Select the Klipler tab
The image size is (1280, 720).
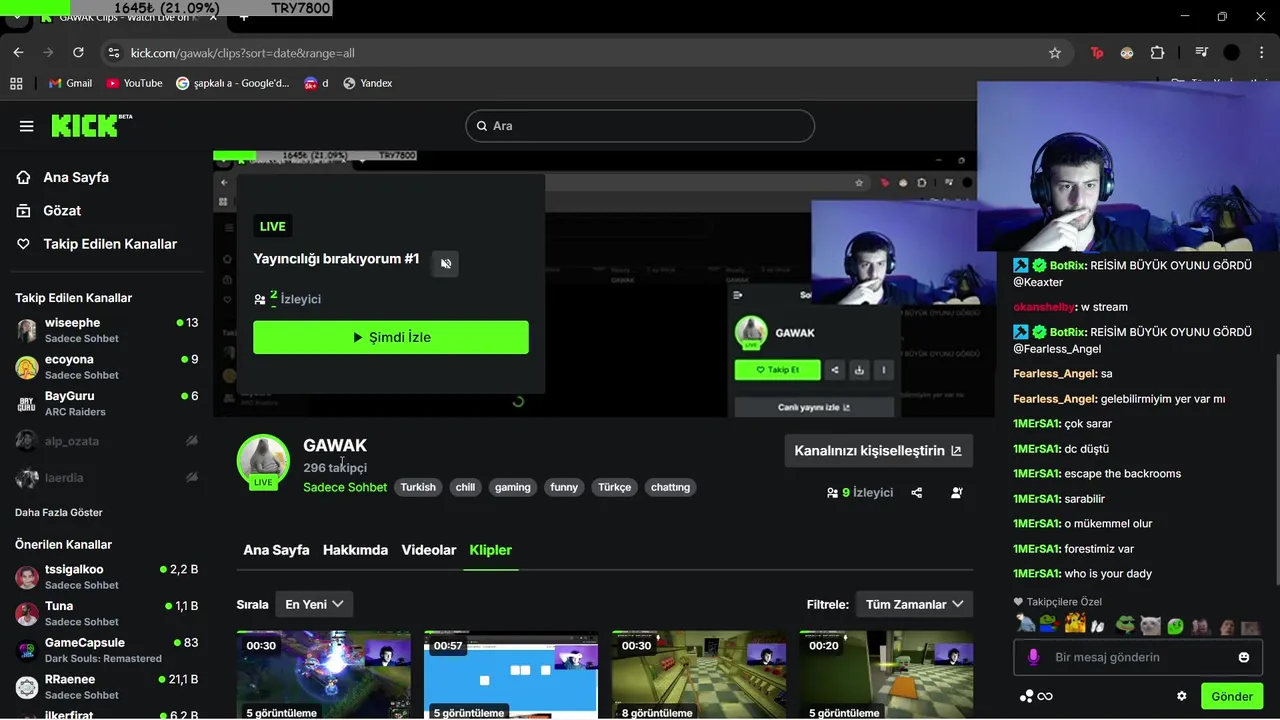pos(491,550)
